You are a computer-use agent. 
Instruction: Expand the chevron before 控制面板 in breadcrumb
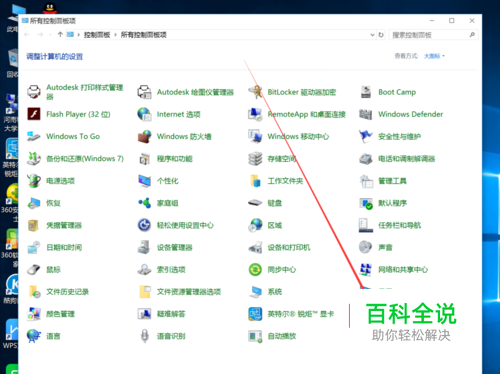[79, 35]
